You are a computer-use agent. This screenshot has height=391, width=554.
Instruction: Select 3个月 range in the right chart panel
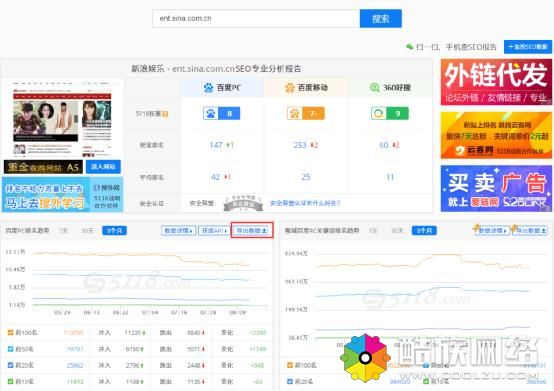pyautogui.click(x=424, y=231)
